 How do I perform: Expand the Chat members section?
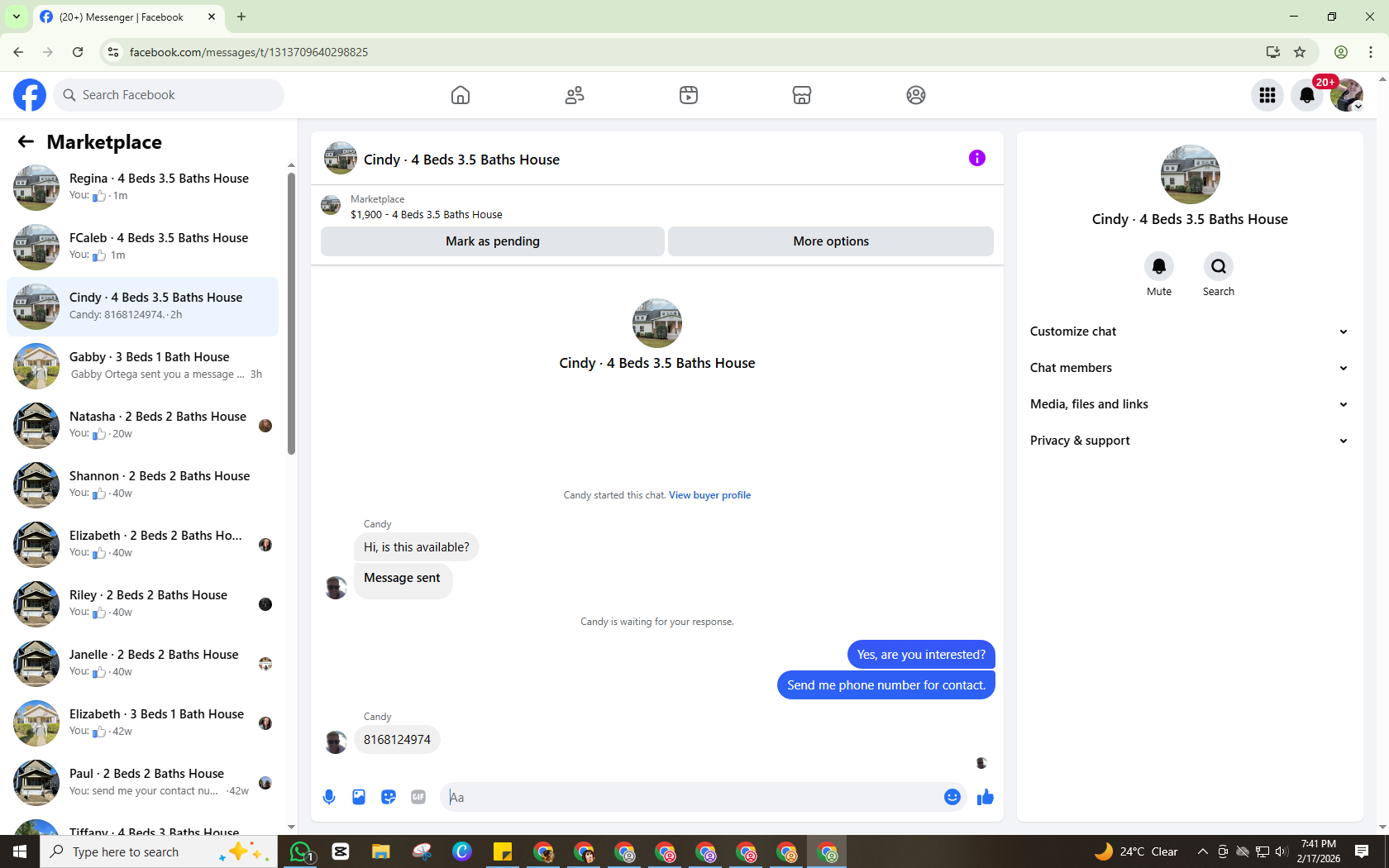click(x=1190, y=368)
